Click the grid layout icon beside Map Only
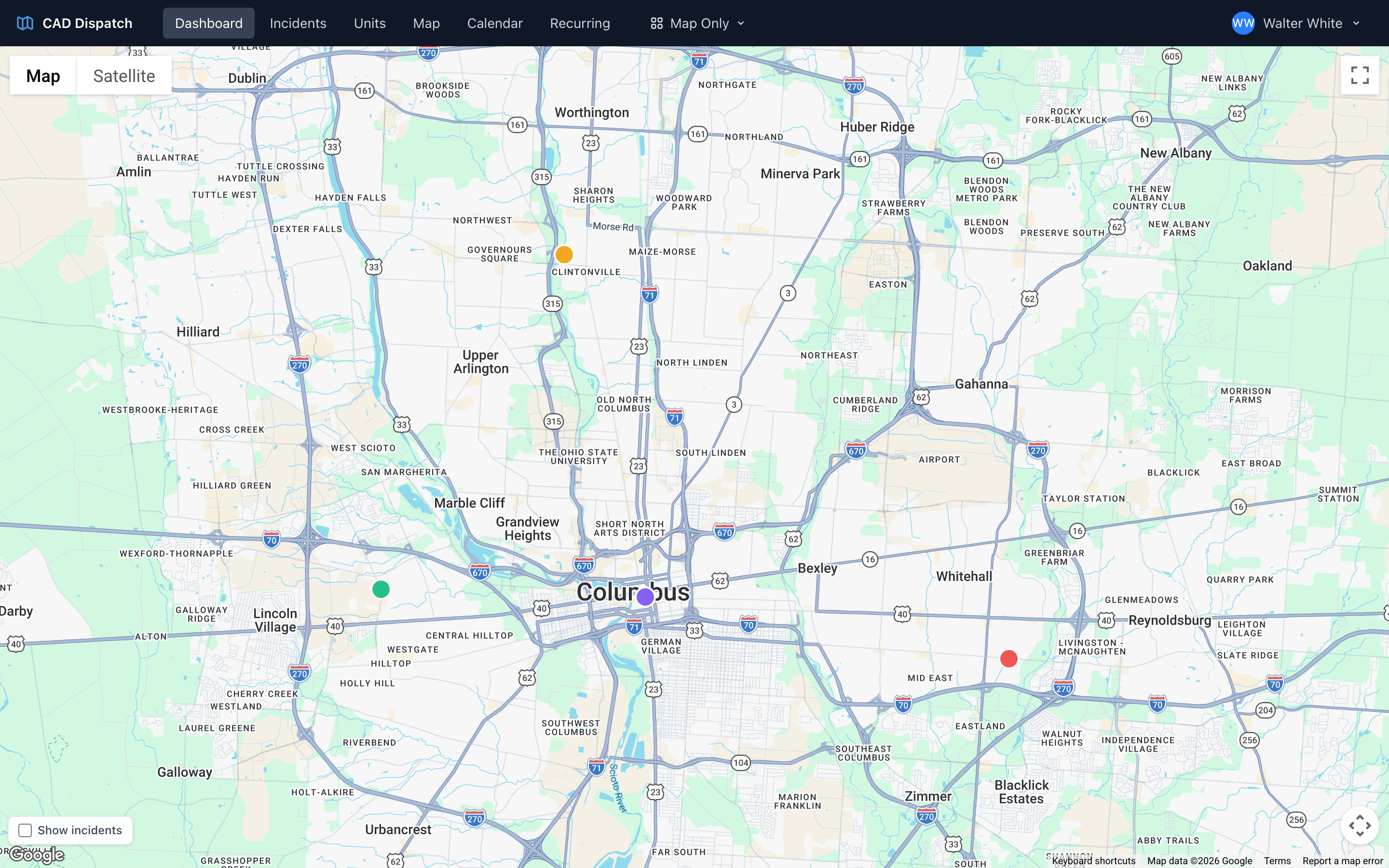The image size is (1389, 868). [656, 23]
